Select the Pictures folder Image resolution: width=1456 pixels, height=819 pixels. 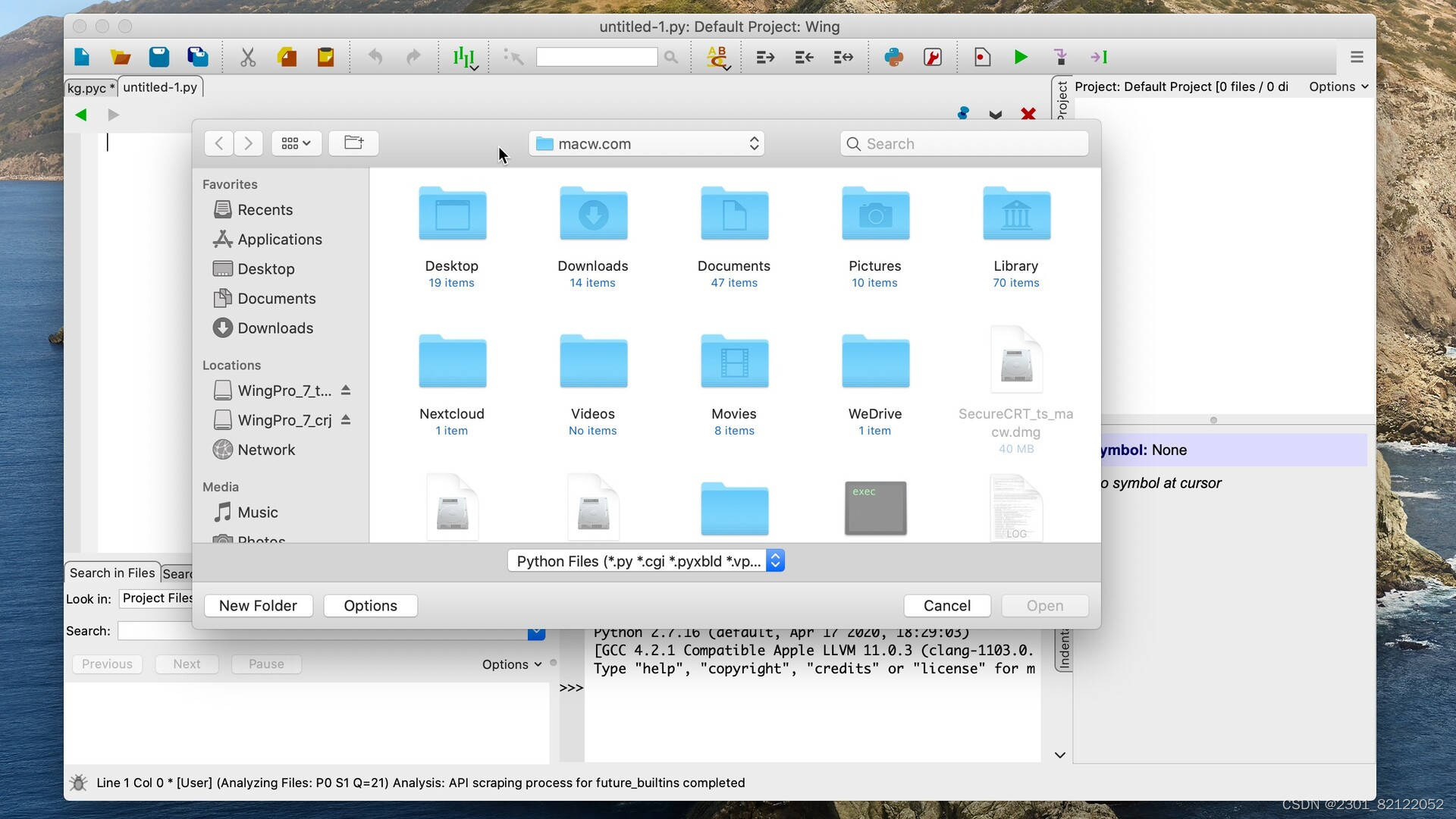point(875,214)
